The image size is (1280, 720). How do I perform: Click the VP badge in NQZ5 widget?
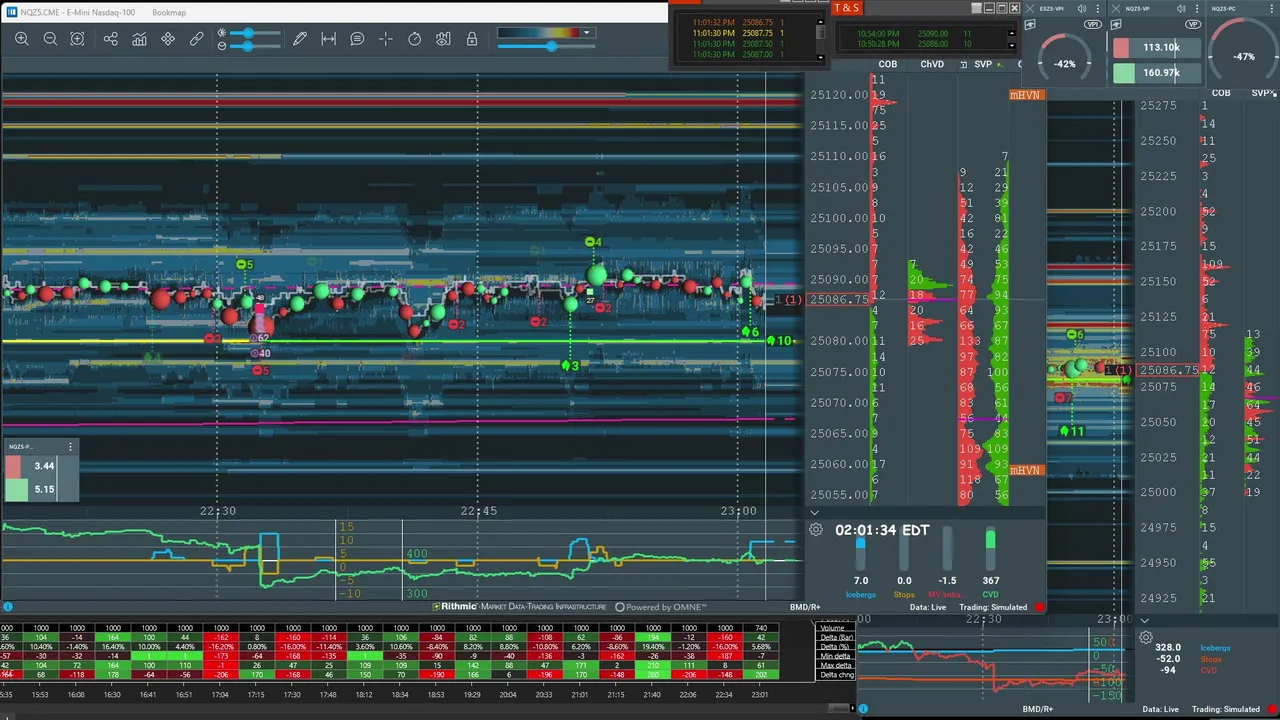point(1192,23)
